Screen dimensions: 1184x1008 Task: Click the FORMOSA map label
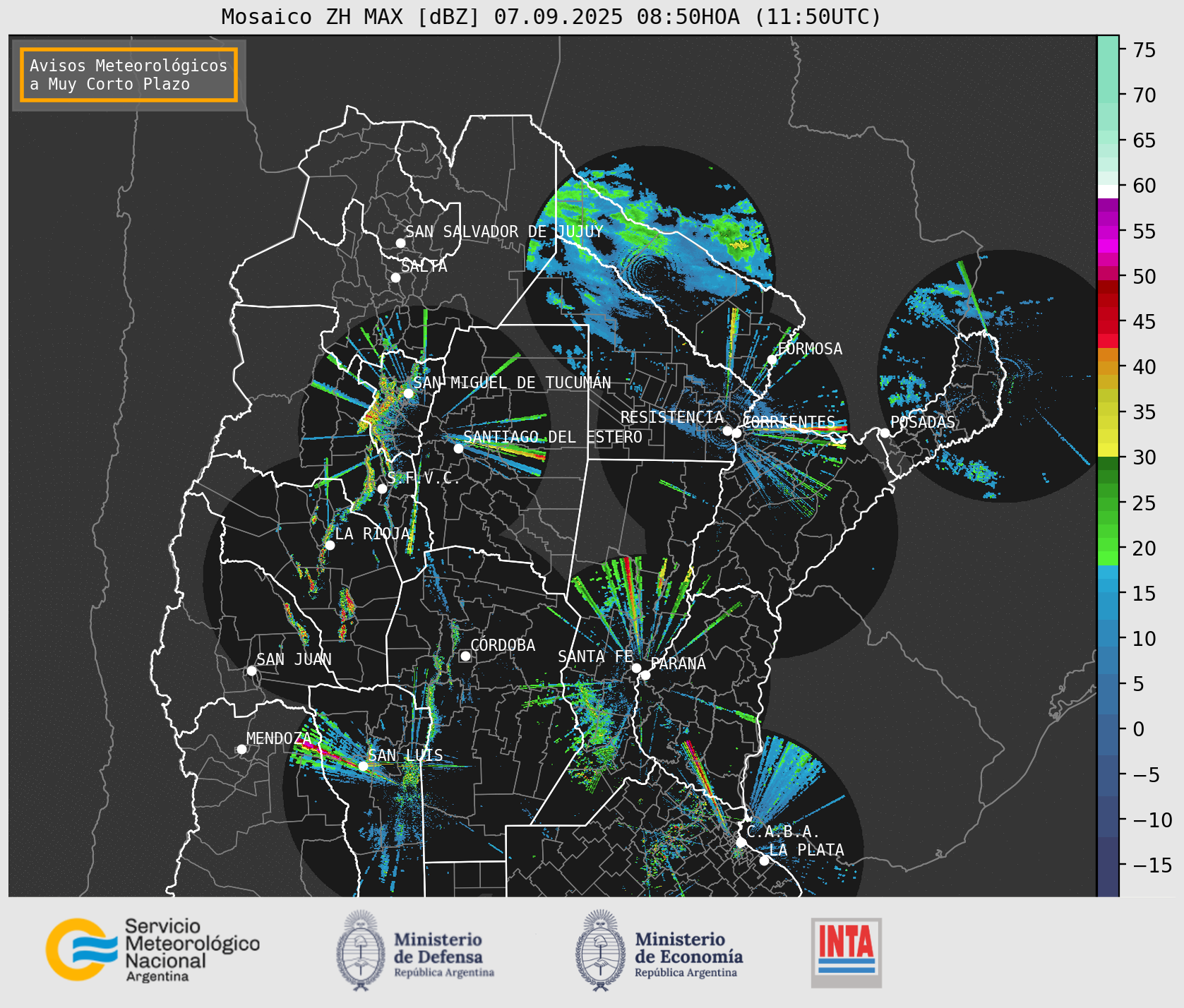point(810,349)
